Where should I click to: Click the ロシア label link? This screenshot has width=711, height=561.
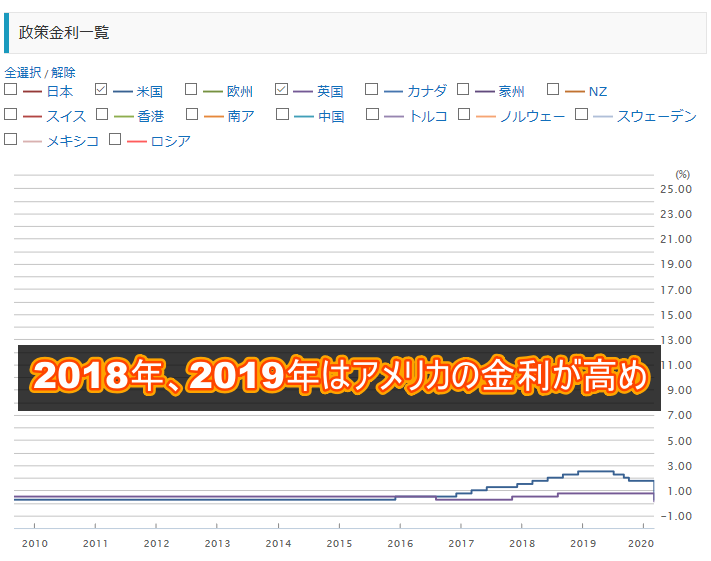pyautogui.click(x=170, y=141)
